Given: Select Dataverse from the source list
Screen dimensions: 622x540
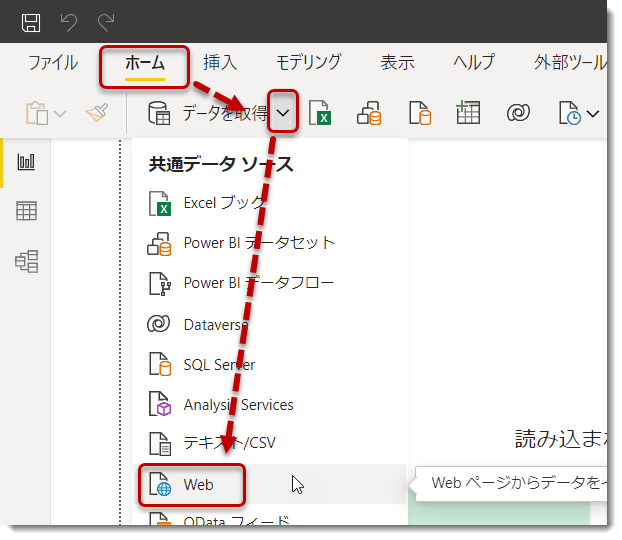Looking at the screenshot, I should tap(269, 325).
